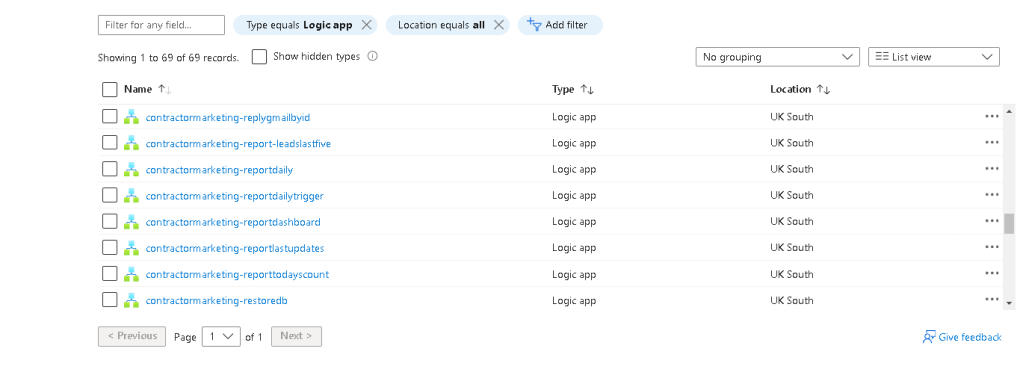1023x381 pixels.
Task: Open more options for contractormarketing-reportdaily row
Action: click(x=992, y=168)
